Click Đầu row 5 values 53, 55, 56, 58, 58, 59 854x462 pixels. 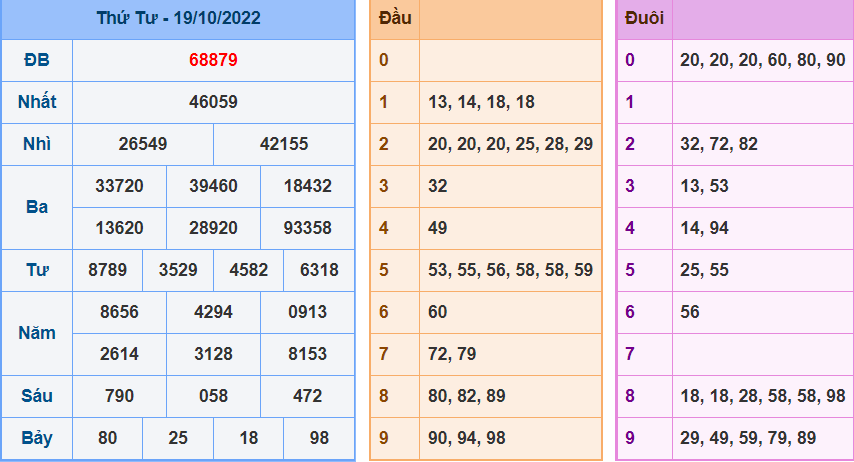510,270
